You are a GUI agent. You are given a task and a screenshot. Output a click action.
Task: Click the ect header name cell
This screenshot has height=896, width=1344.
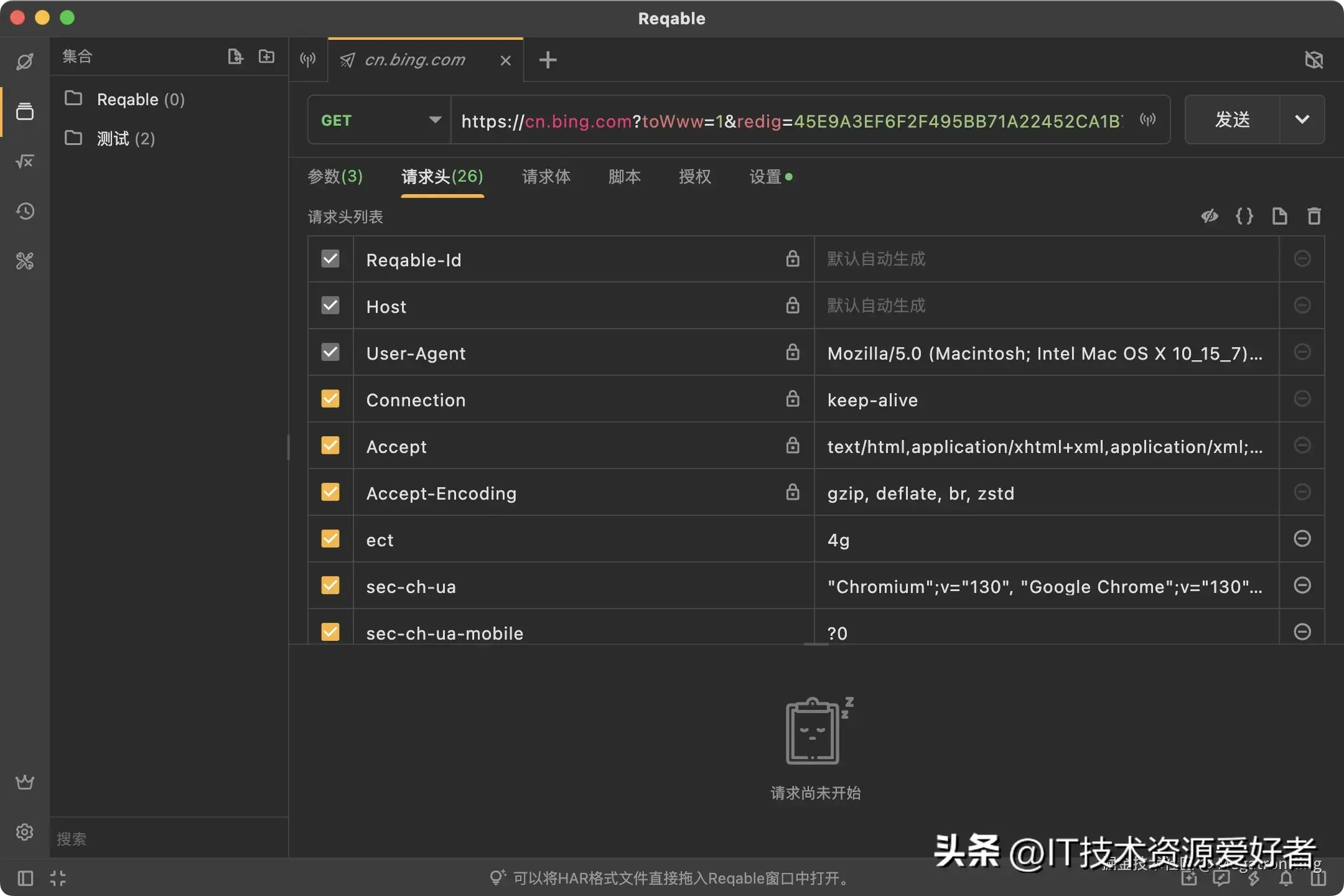coord(584,539)
